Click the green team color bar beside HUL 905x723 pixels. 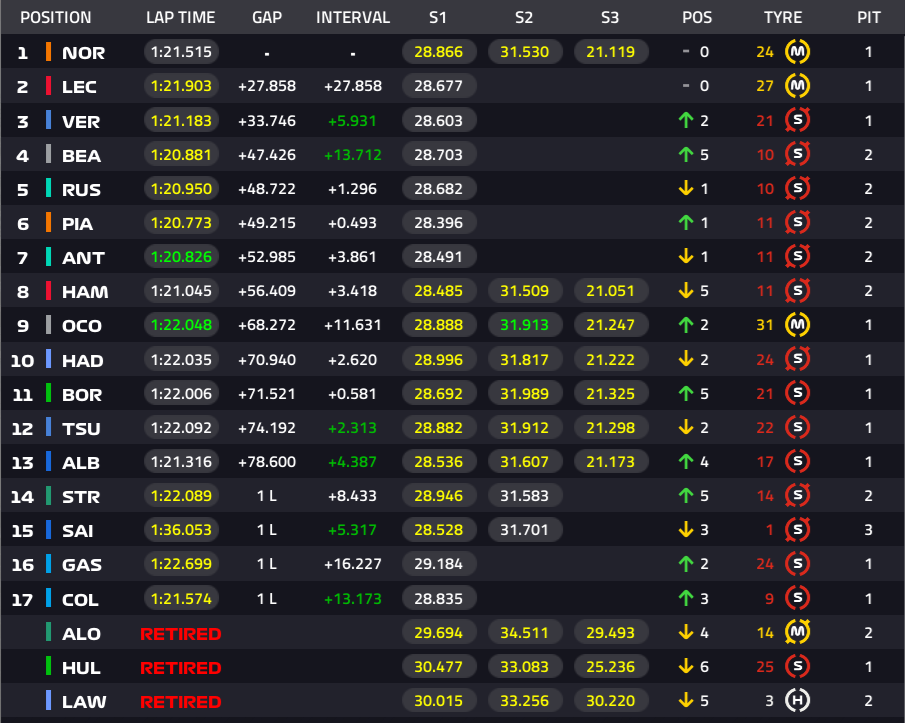point(48,666)
